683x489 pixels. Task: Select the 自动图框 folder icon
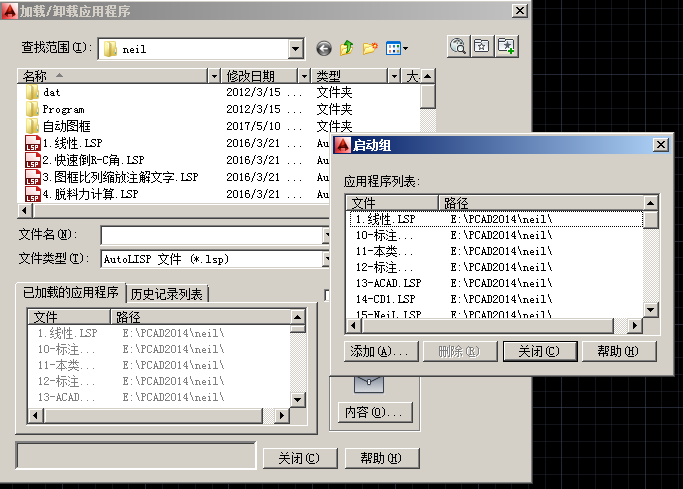point(32,126)
